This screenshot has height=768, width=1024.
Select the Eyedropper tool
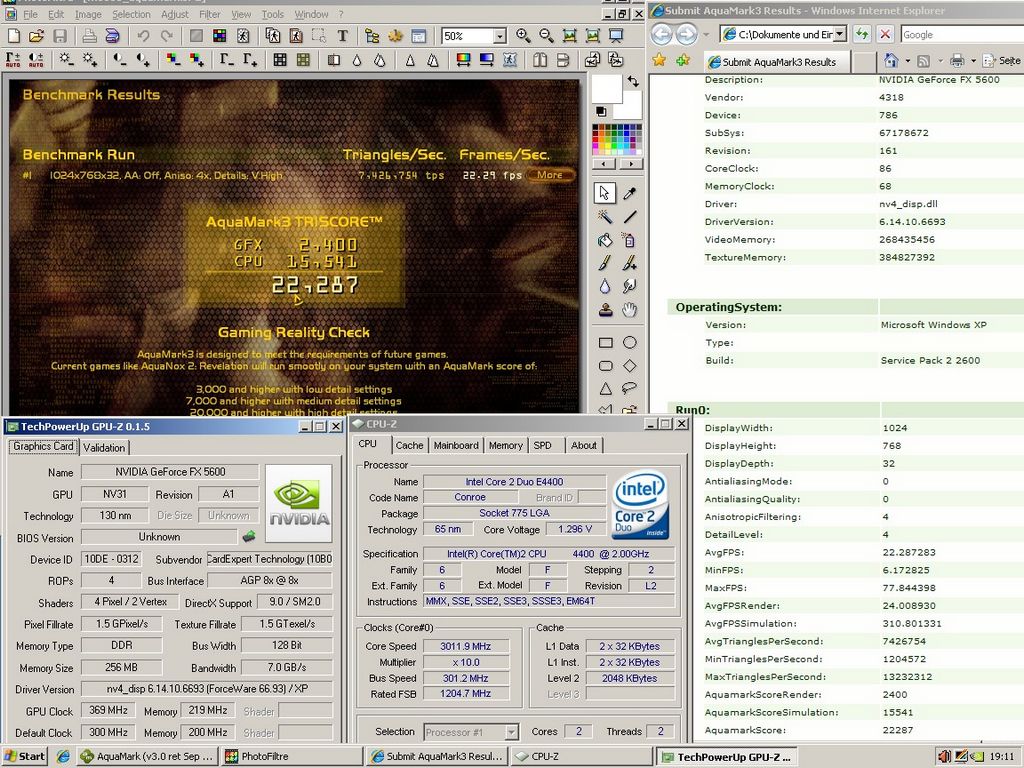pyautogui.click(x=630, y=193)
